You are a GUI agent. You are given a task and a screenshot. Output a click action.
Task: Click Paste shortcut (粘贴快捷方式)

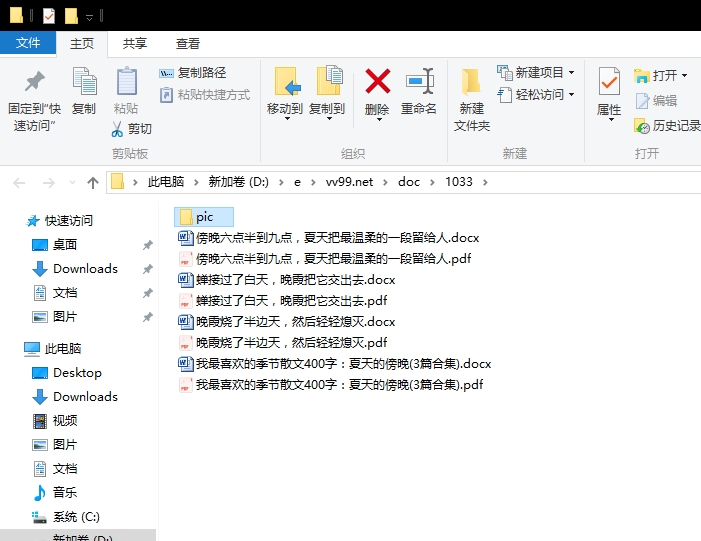[205, 95]
